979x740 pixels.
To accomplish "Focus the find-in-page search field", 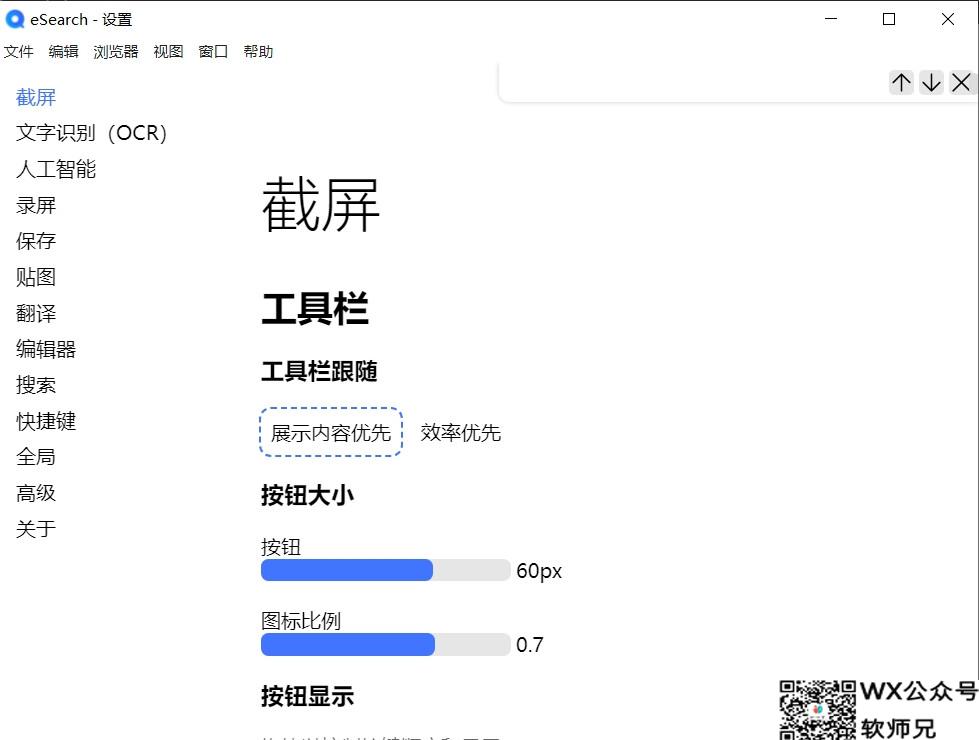I will 694,82.
